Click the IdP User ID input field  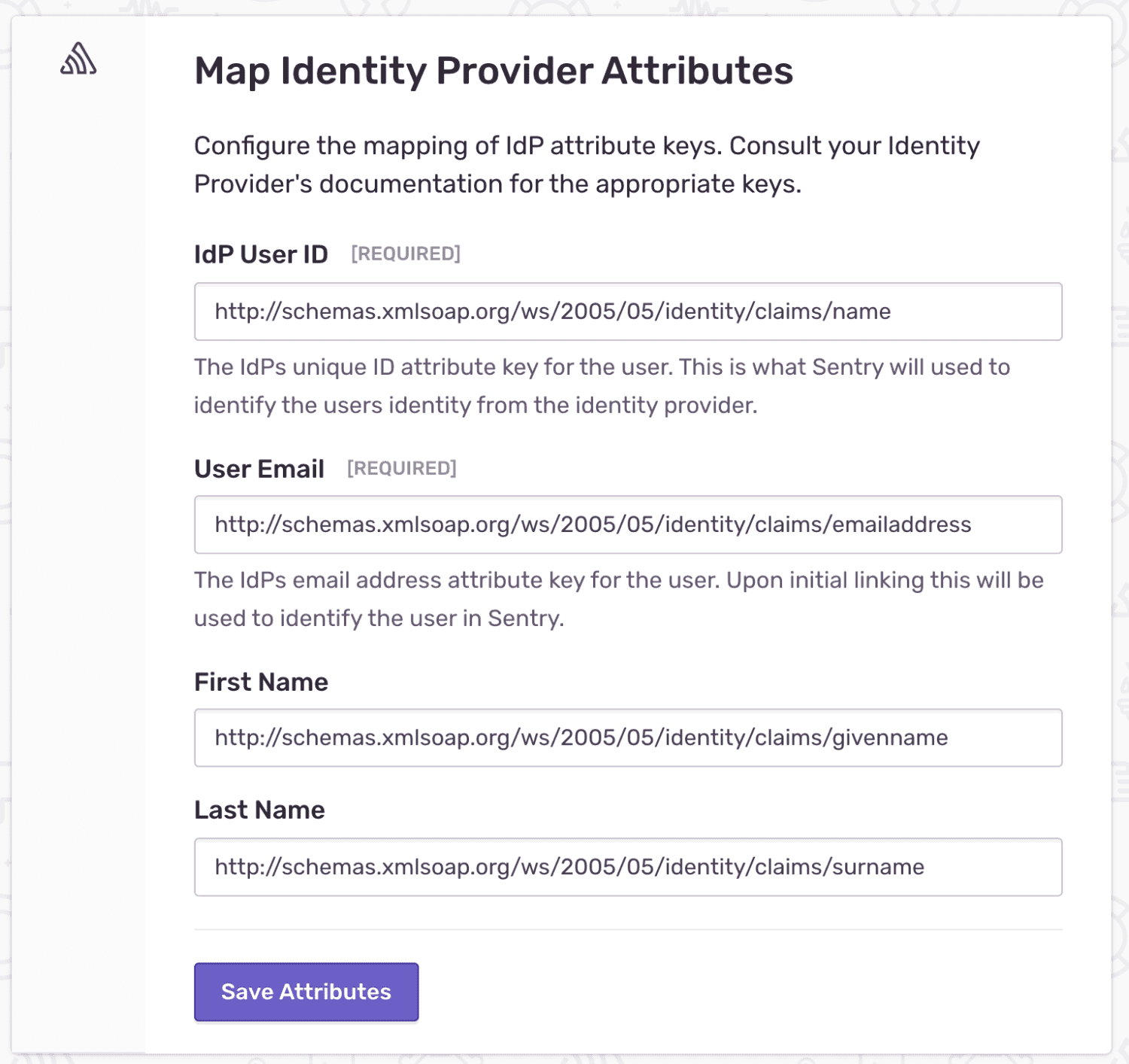point(628,312)
